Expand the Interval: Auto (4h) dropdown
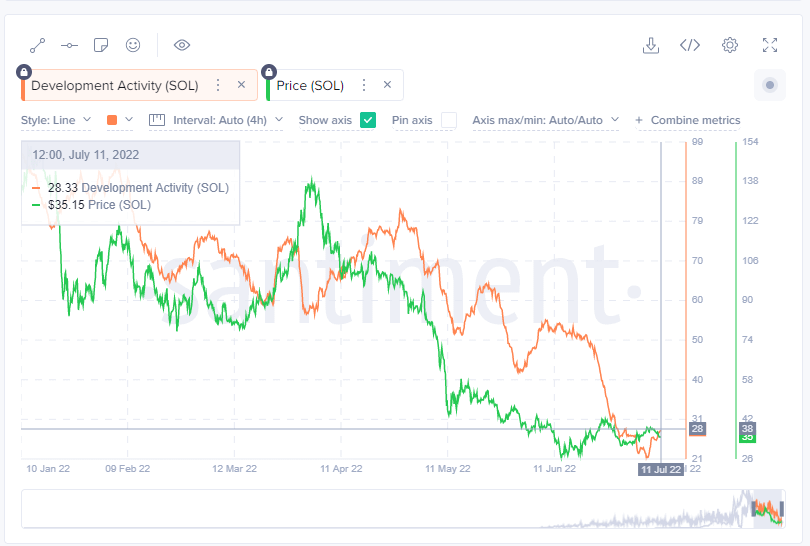 [x=216, y=120]
